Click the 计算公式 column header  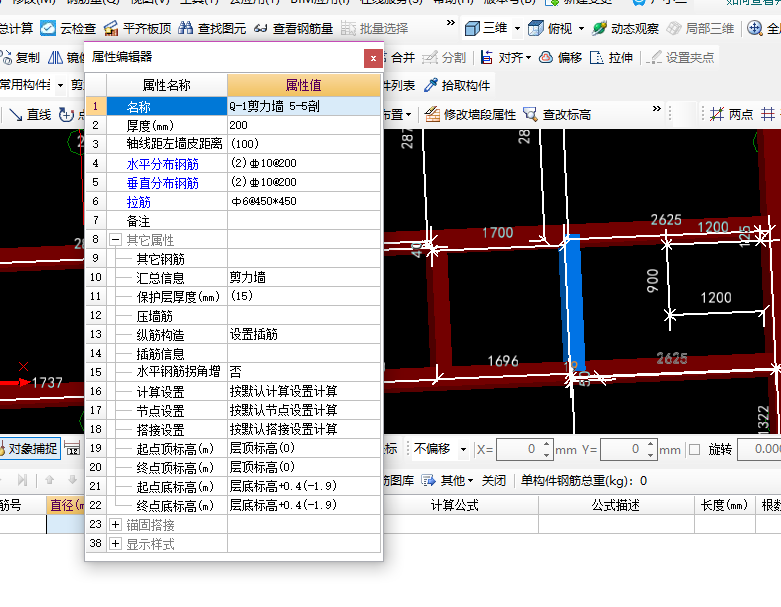(x=454, y=505)
